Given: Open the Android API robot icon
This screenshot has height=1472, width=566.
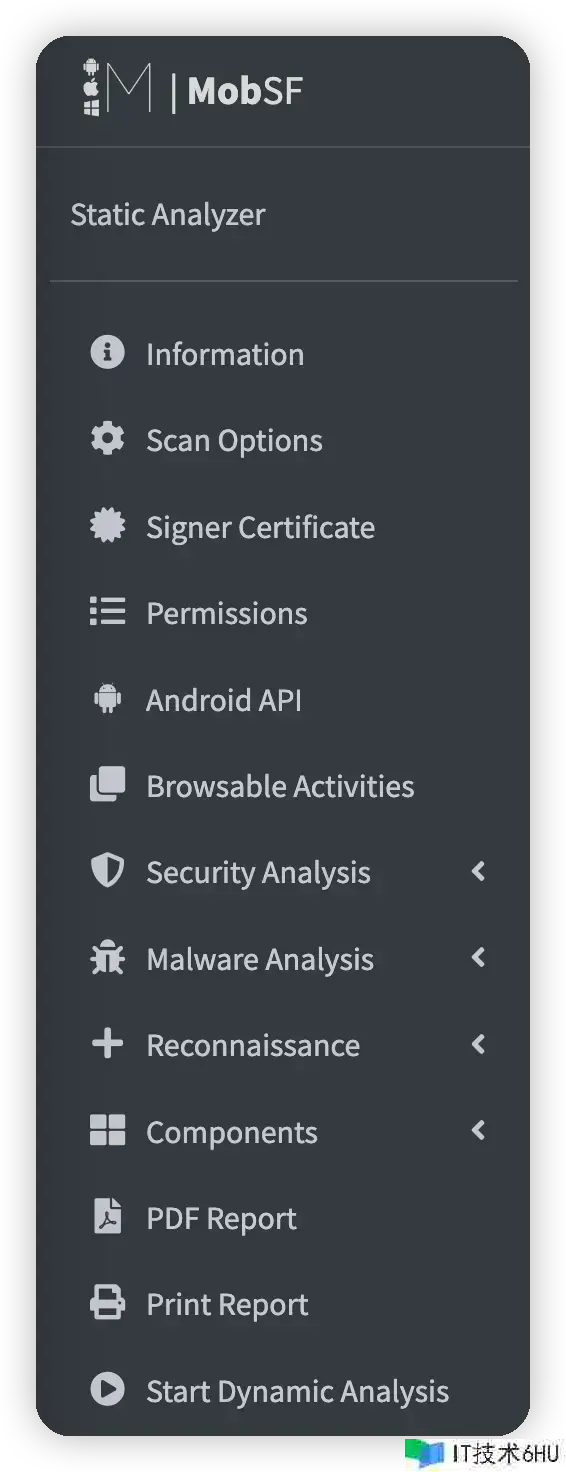Looking at the screenshot, I should pos(107,699).
